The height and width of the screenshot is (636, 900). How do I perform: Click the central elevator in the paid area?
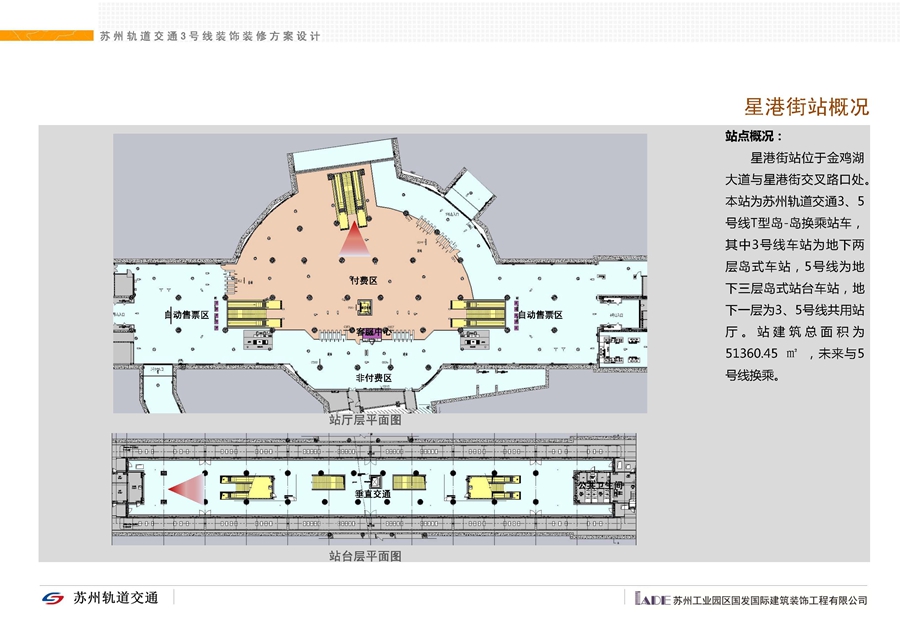pos(364,307)
